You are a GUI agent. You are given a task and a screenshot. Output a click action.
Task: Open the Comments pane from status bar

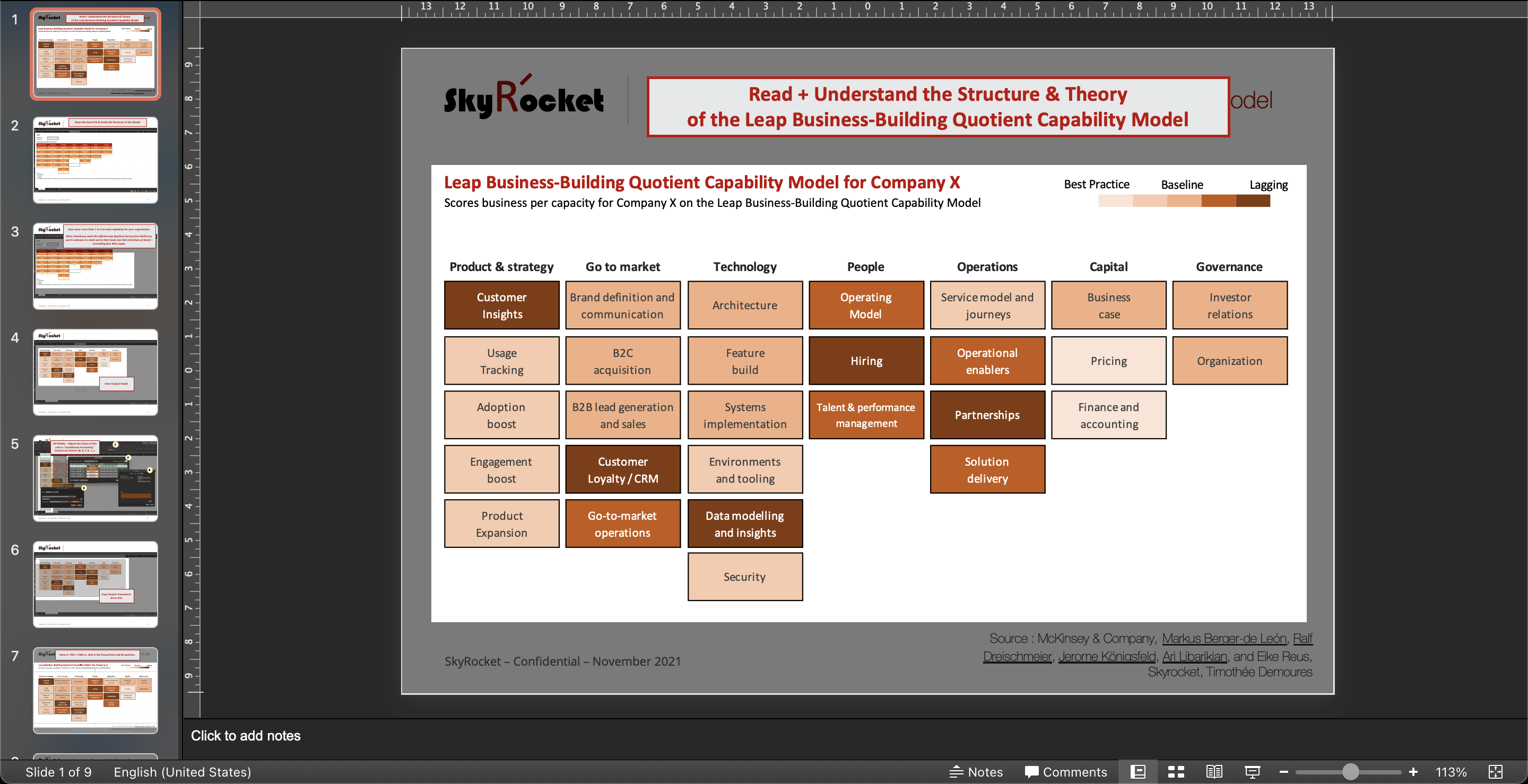click(x=1065, y=772)
